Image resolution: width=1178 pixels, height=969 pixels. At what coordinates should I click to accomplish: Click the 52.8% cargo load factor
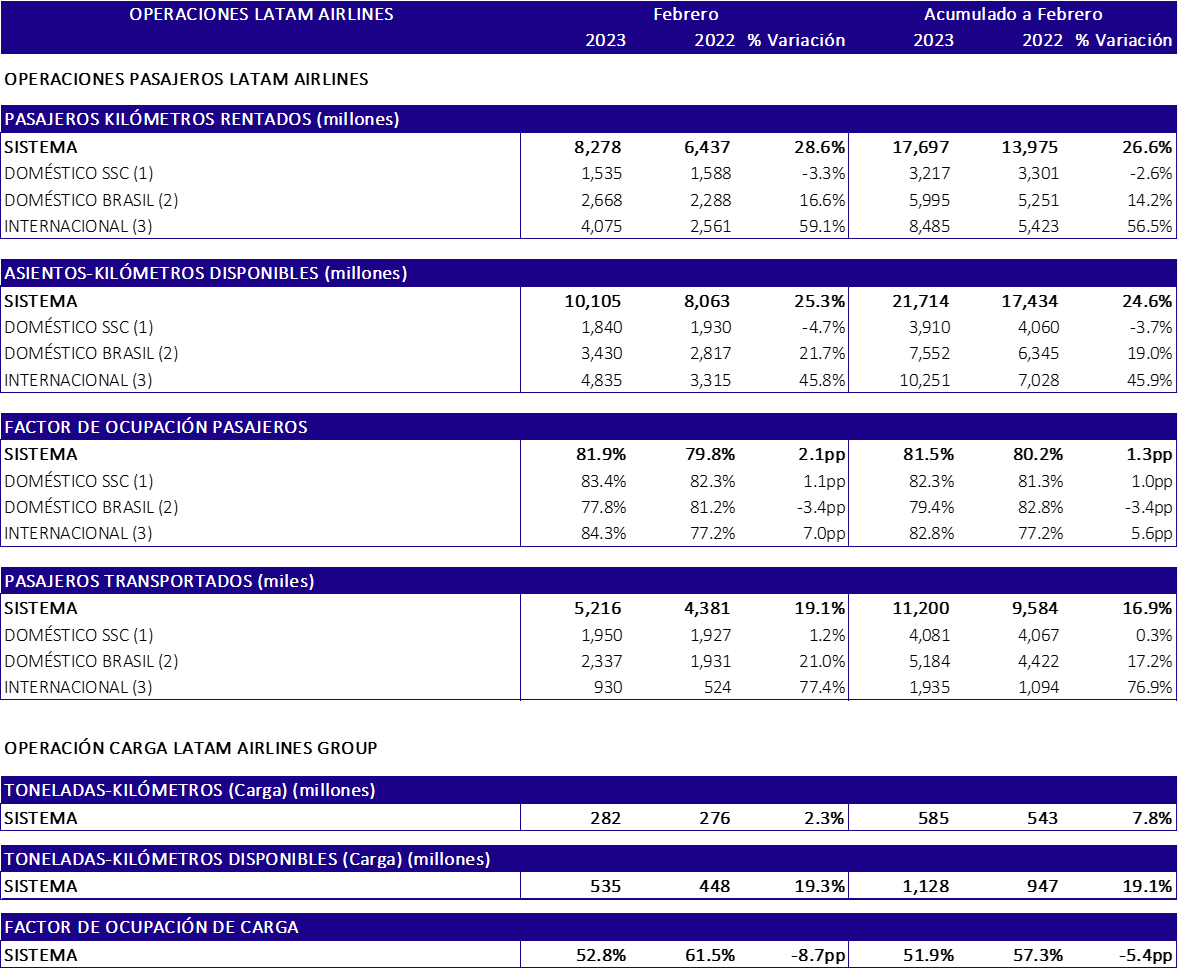pyautogui.click(x=601, y=955)
